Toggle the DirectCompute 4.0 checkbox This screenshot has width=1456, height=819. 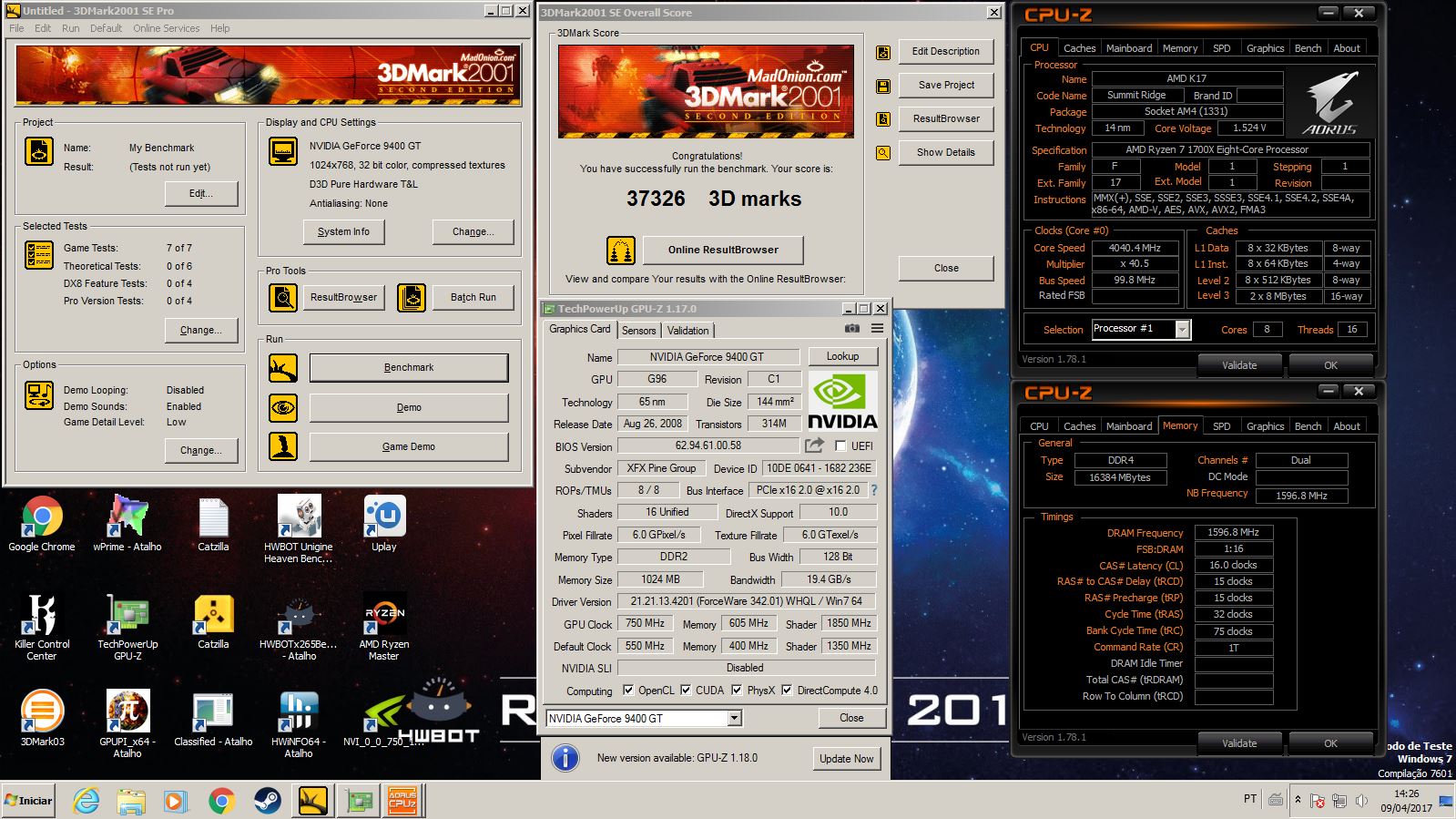[787, 691]
